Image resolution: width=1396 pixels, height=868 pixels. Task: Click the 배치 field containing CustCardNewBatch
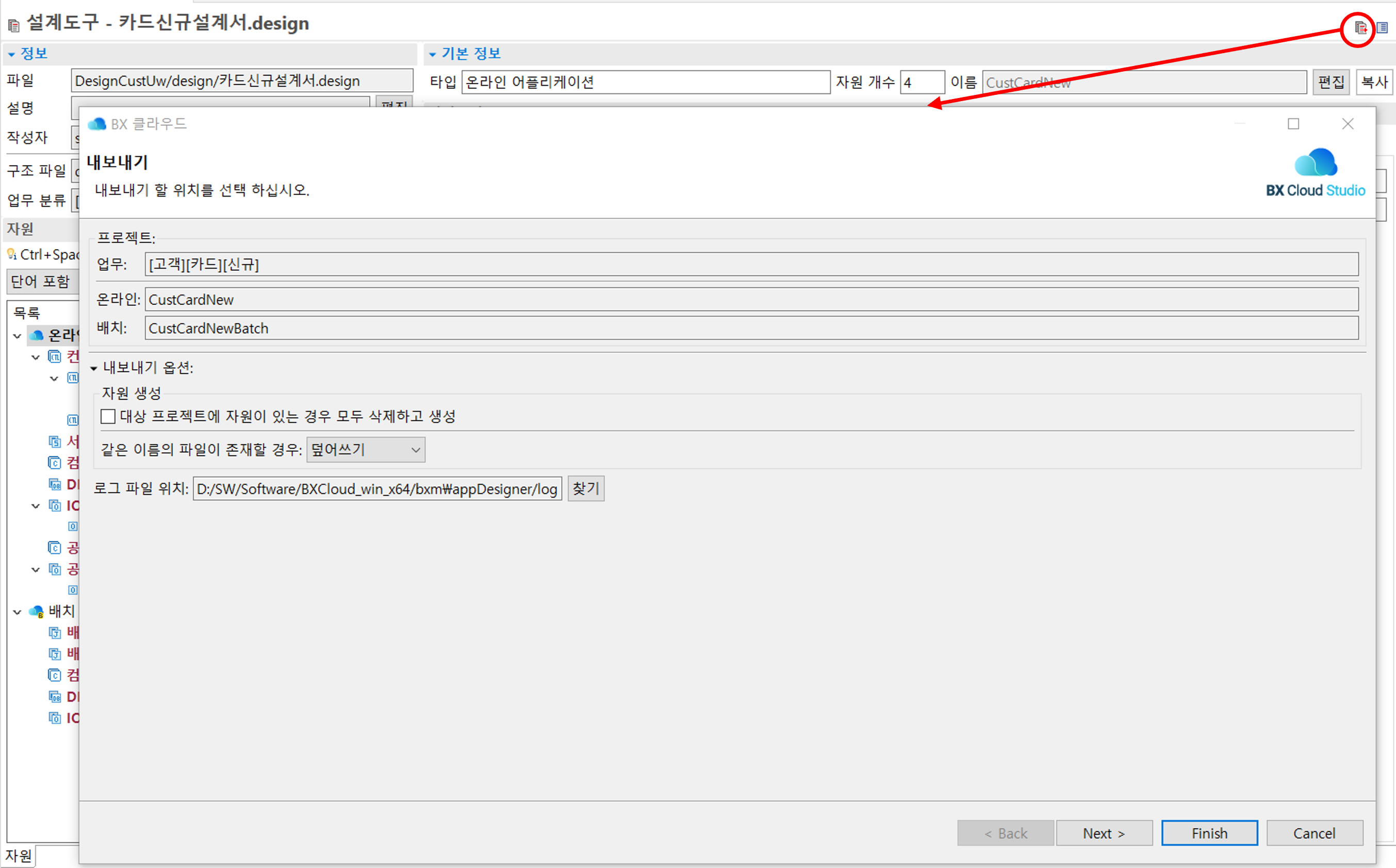pos(751,328)
